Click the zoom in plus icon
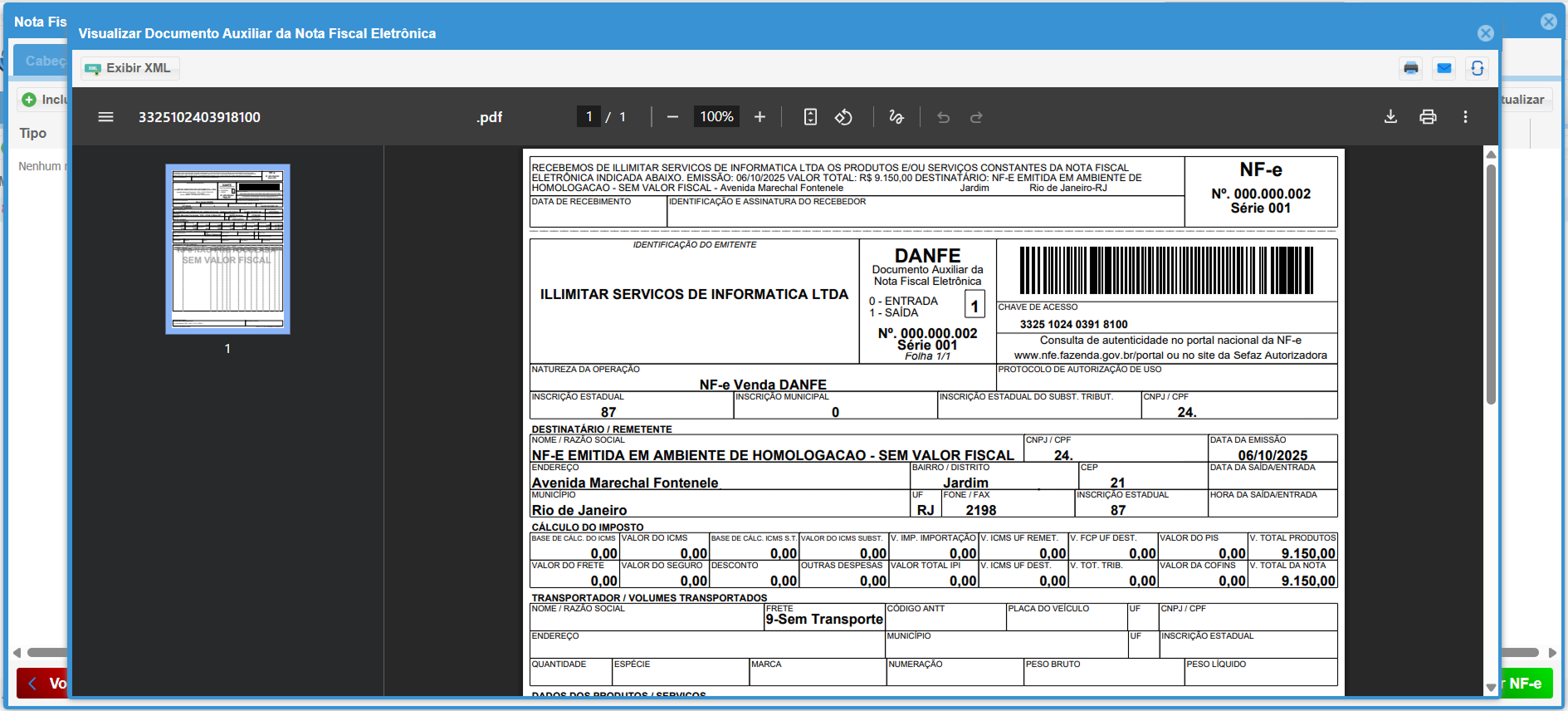The image size is (1568, 711). point(760,117)
